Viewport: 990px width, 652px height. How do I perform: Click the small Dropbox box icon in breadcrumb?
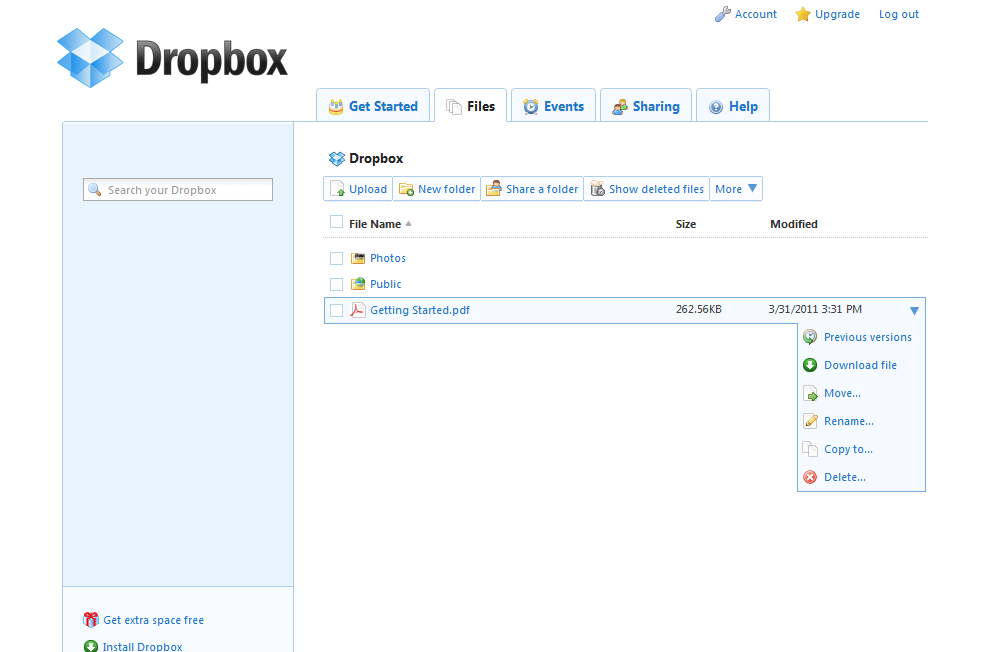point(337,158)
